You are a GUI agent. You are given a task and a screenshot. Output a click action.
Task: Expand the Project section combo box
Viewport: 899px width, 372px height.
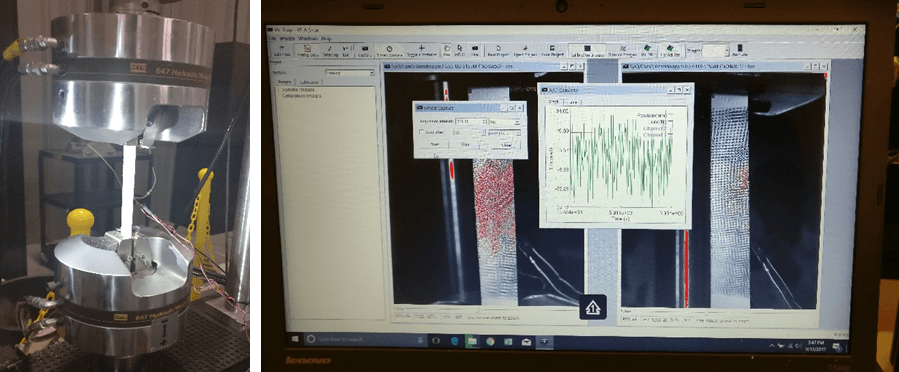pos(349,73)
